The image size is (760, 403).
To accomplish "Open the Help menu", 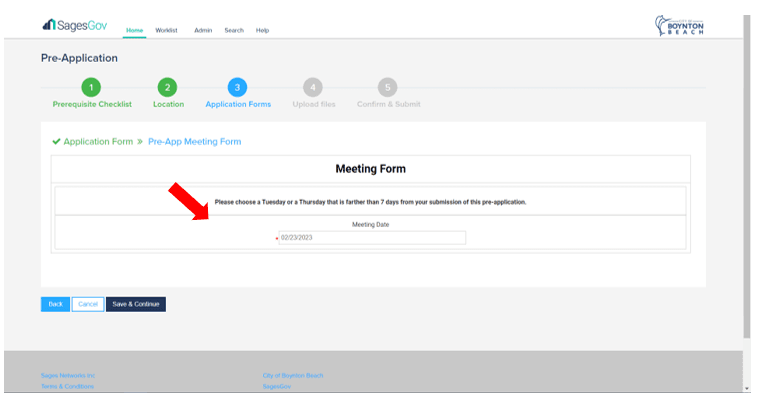I will (x=262, y=31).
